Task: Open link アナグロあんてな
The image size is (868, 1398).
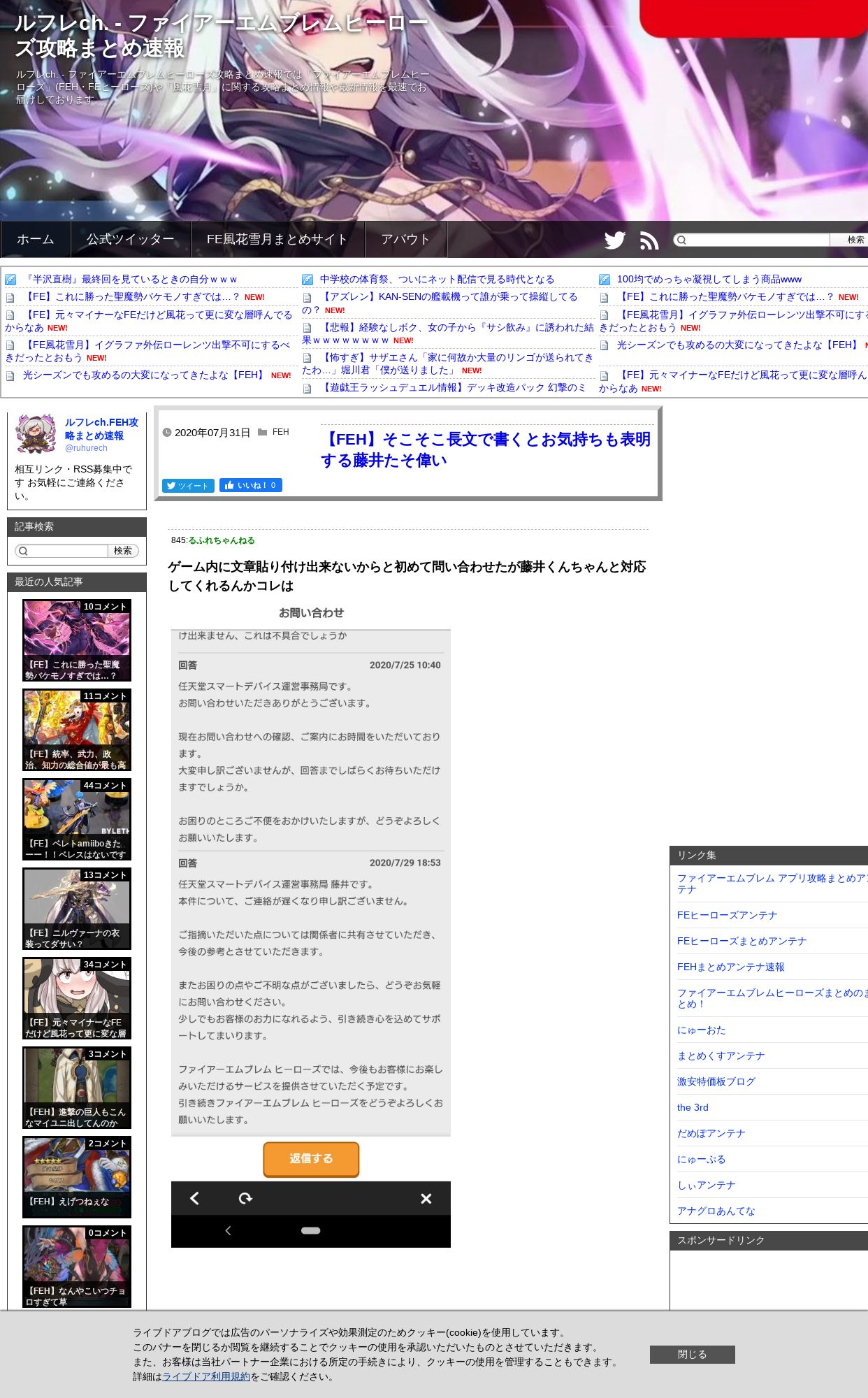Action: pos(716,1211)
